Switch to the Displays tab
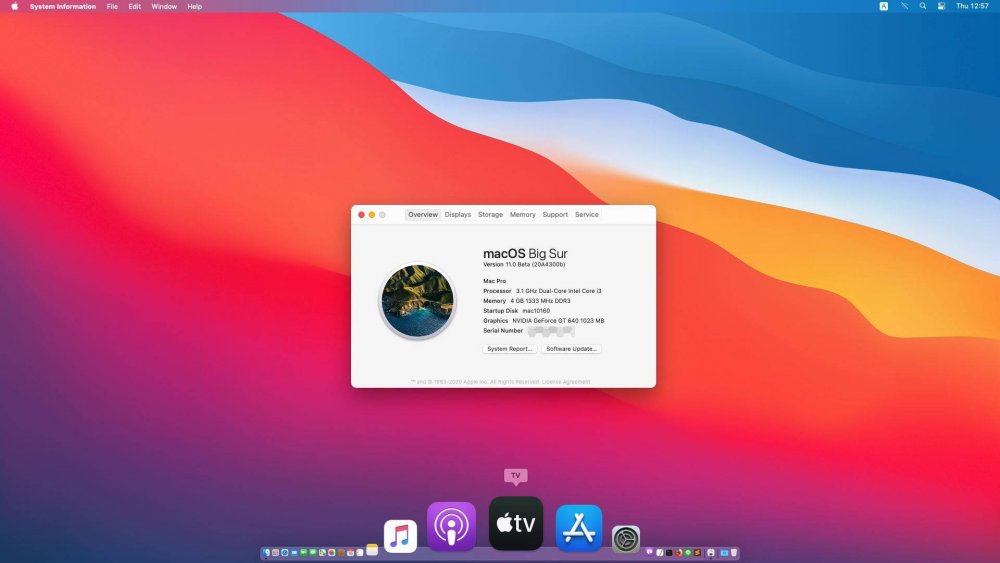 [458, 215]
